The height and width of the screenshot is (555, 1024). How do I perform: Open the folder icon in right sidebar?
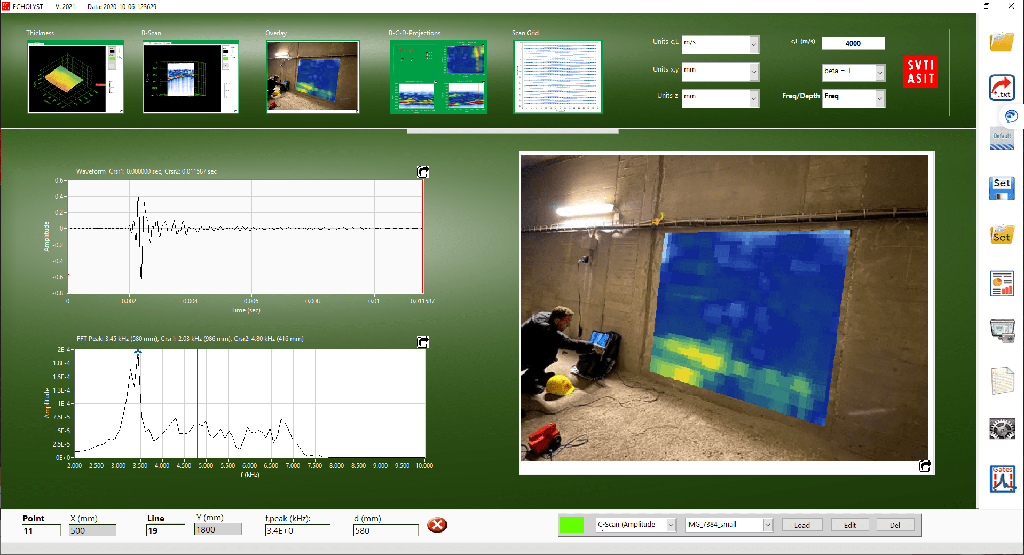click(1002, 42)
